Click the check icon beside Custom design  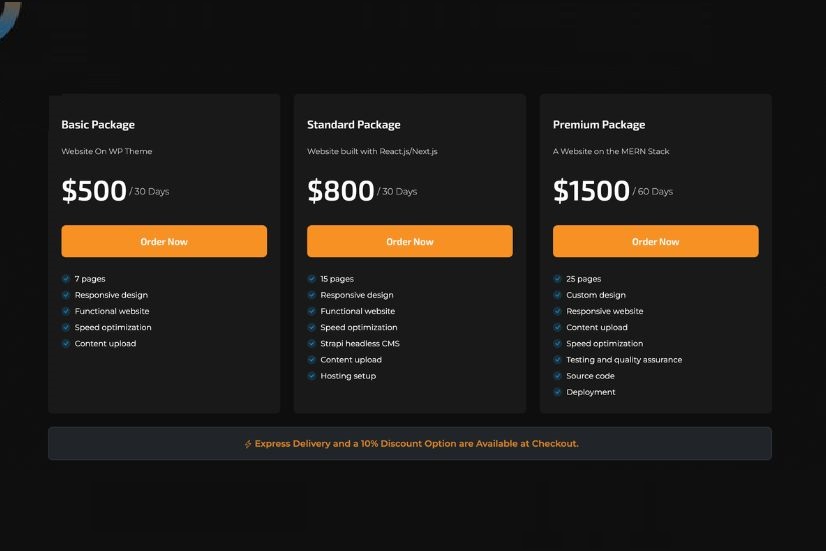click(x=558, y=295)
